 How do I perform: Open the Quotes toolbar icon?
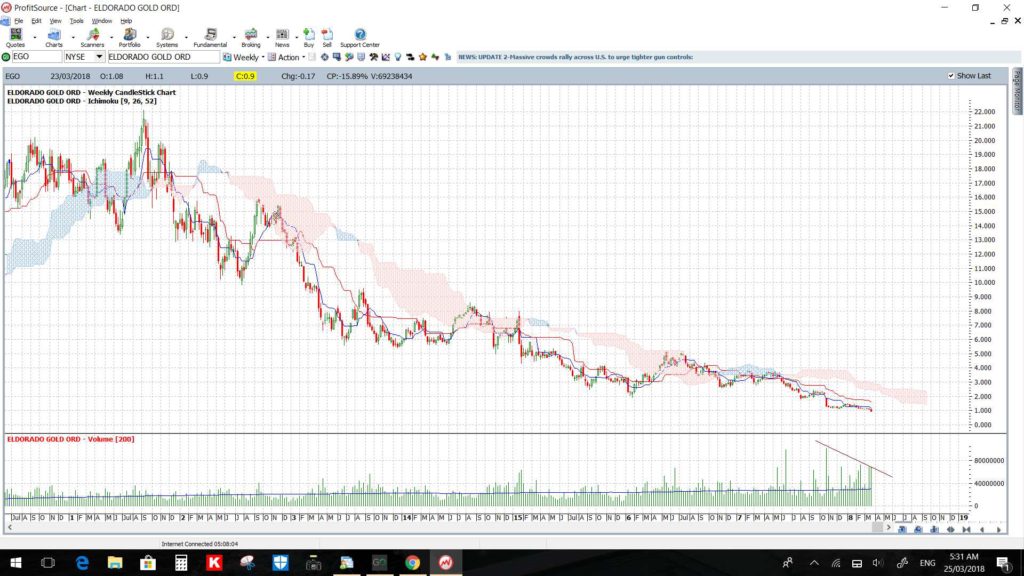(x=15, y=34)
